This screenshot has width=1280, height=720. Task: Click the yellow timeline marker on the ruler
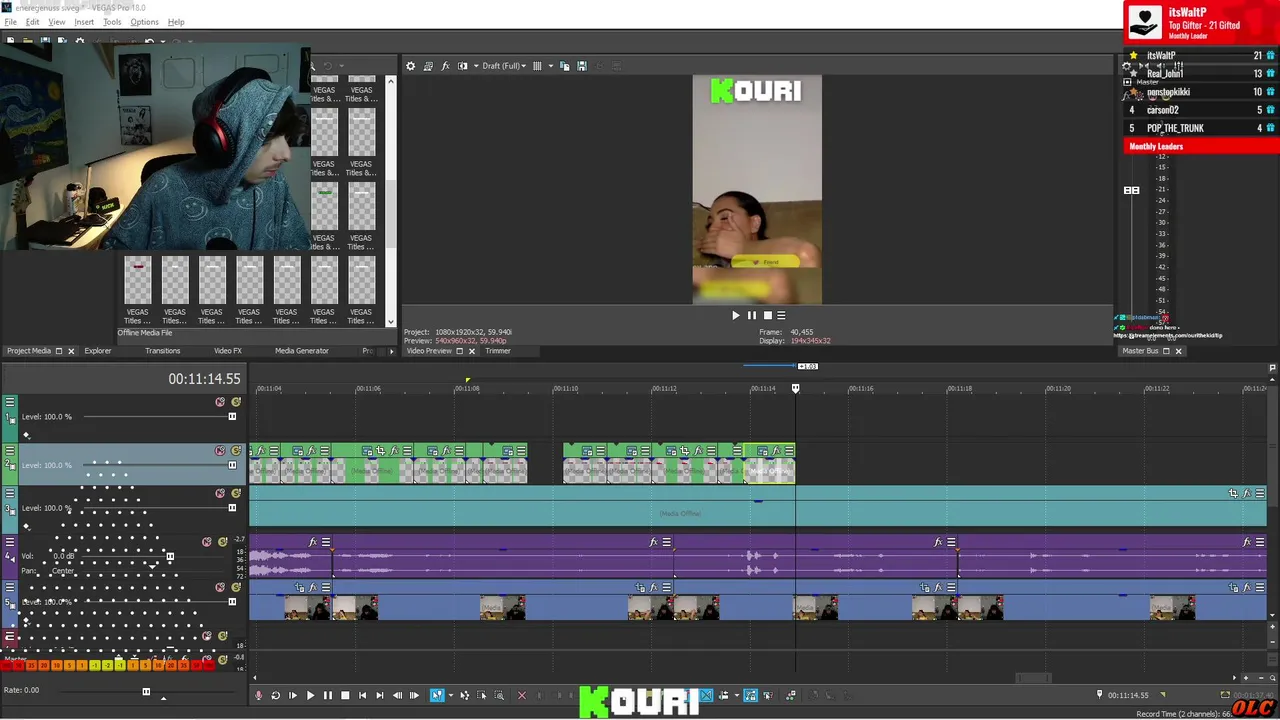467,380
